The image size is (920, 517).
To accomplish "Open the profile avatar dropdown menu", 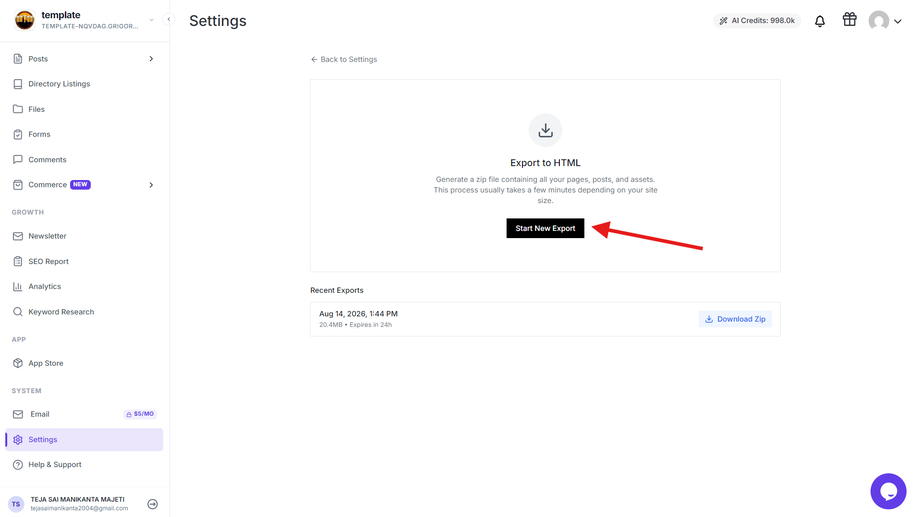I will tap(885, 21).
